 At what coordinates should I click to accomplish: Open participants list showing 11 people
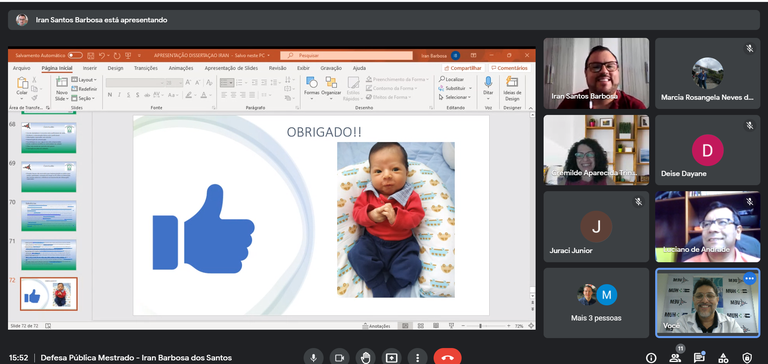[675, 357]
